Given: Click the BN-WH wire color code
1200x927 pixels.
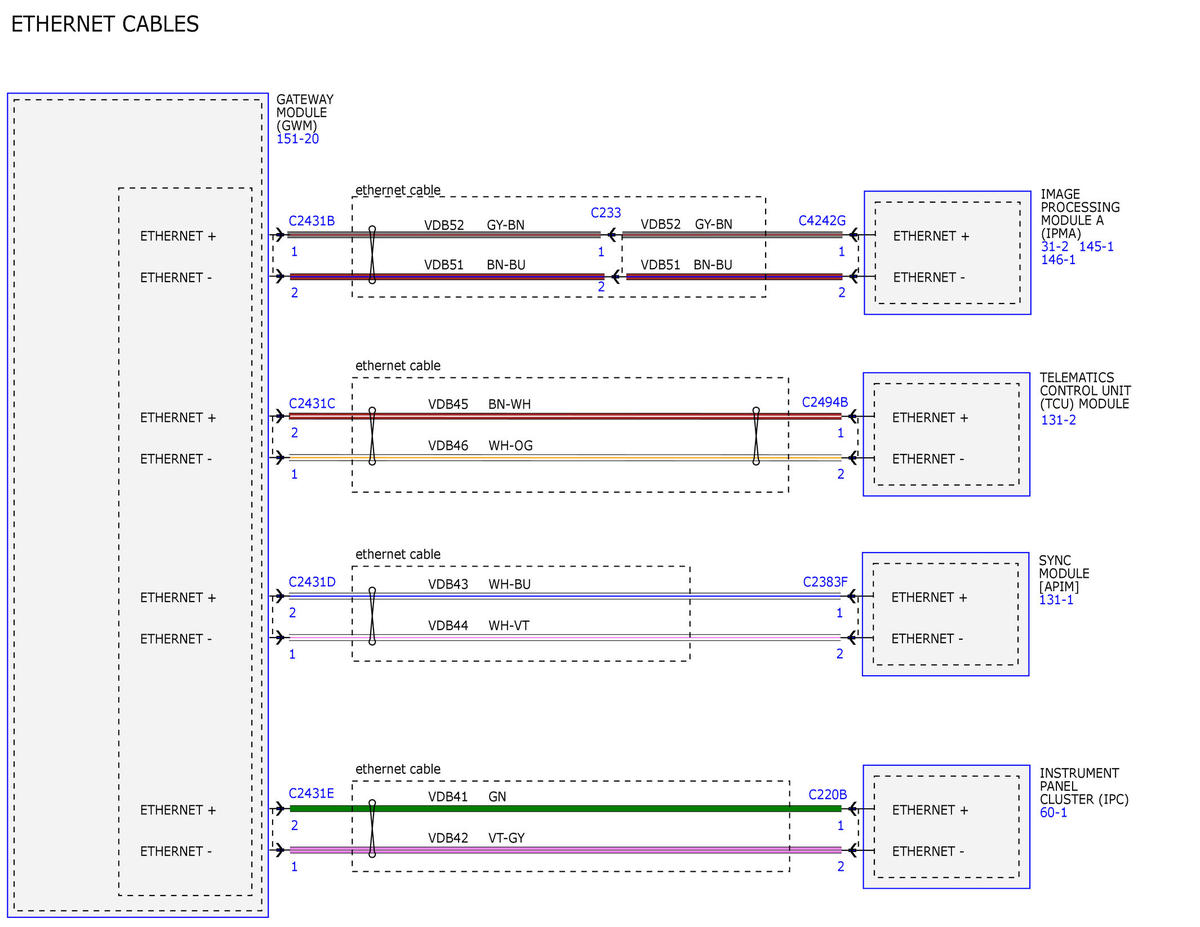Looking at the screenshot, I should coord(510,405).
